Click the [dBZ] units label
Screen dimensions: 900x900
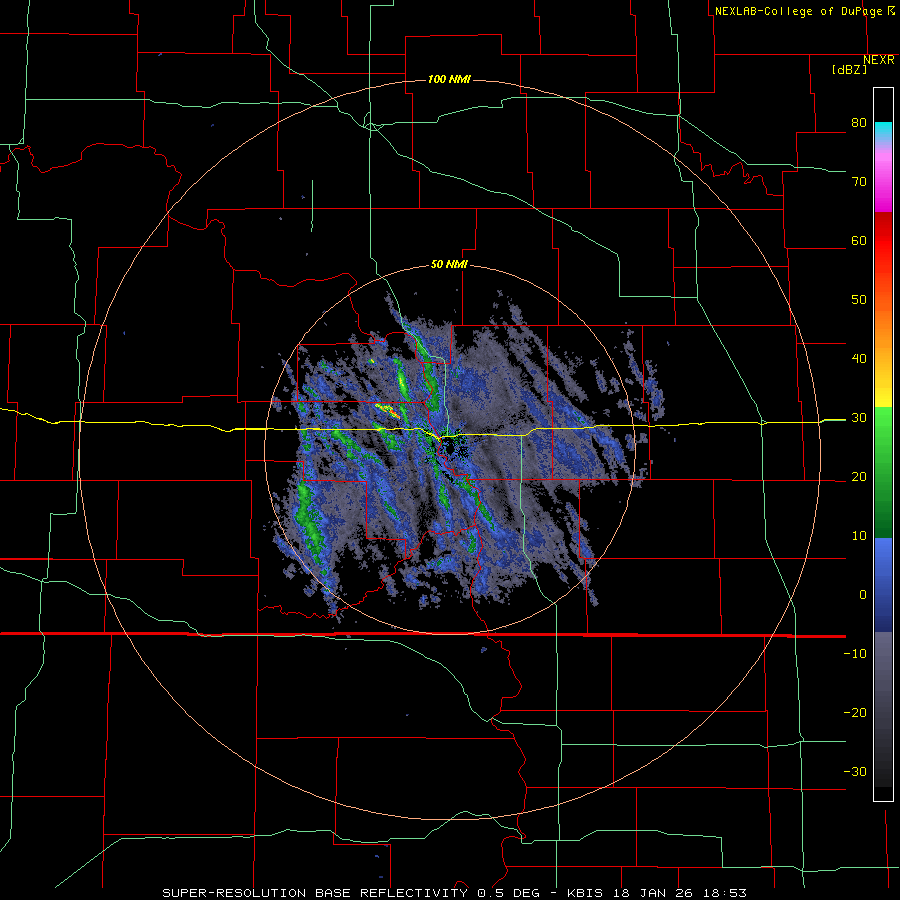tap(849, 69)
